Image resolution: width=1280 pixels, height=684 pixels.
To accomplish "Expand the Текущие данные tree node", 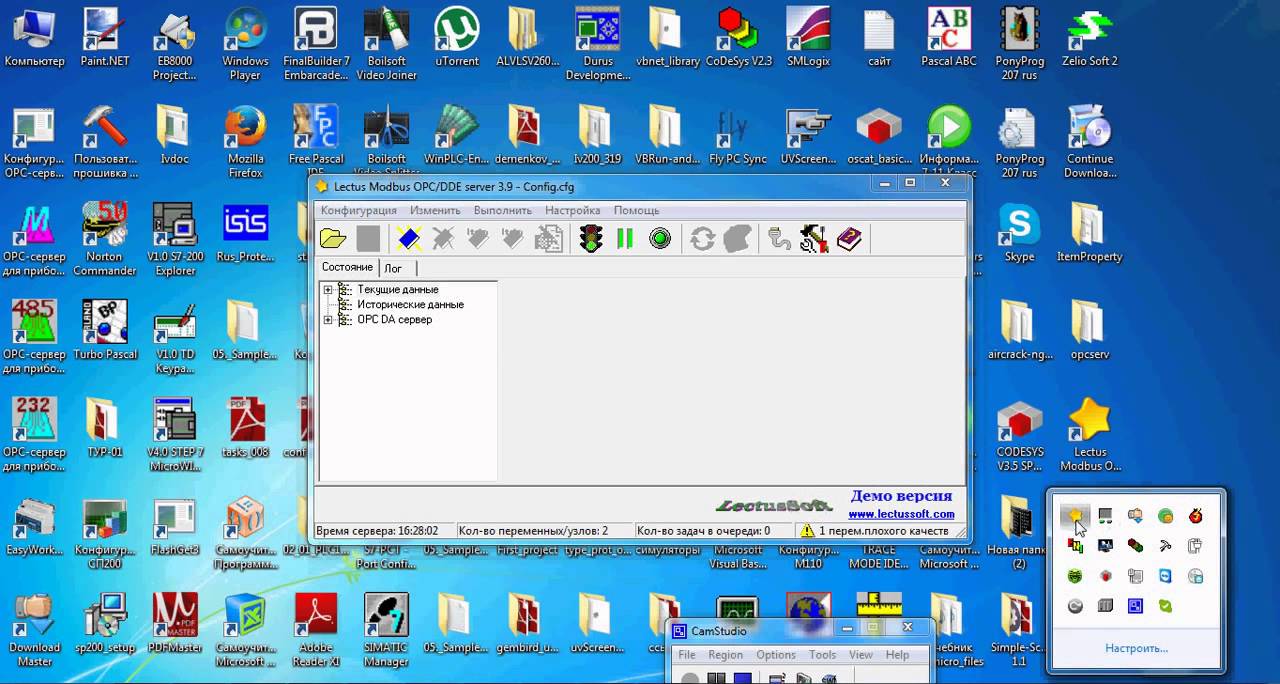I will click(x=327, y=290).
